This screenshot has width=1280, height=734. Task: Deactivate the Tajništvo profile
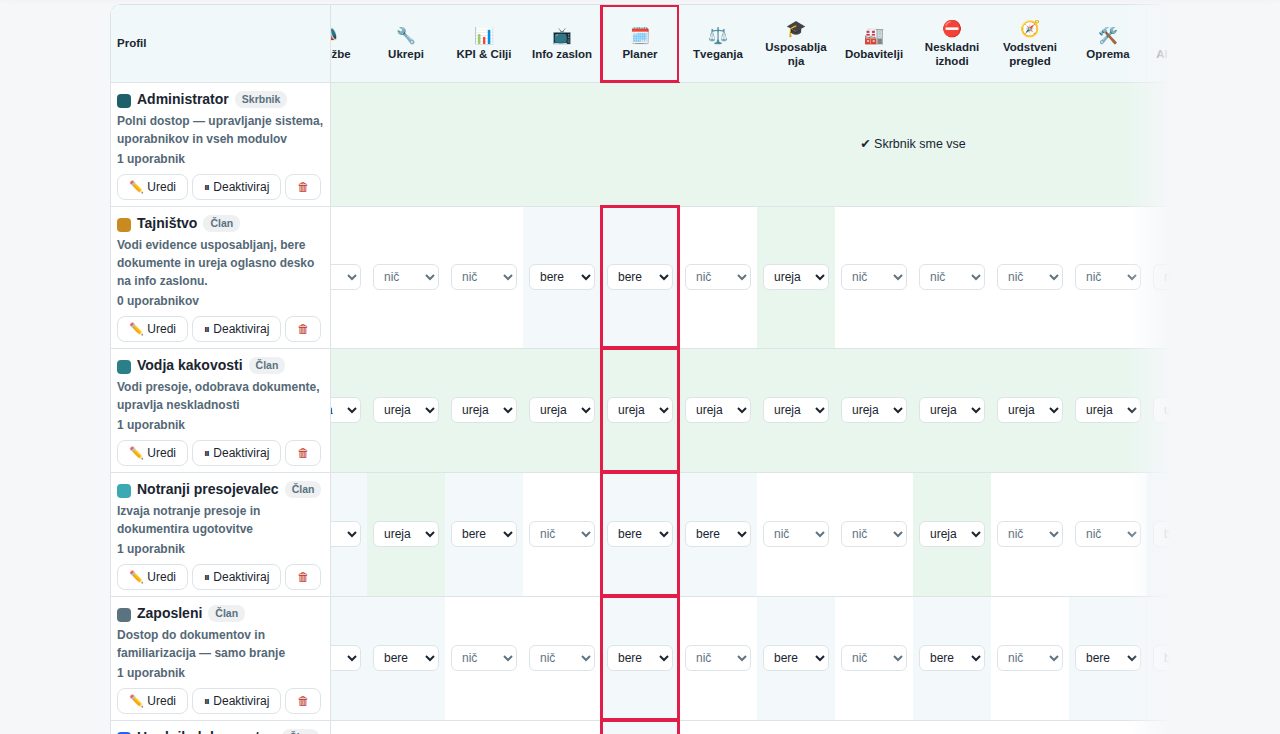click(x=236, y=329)
